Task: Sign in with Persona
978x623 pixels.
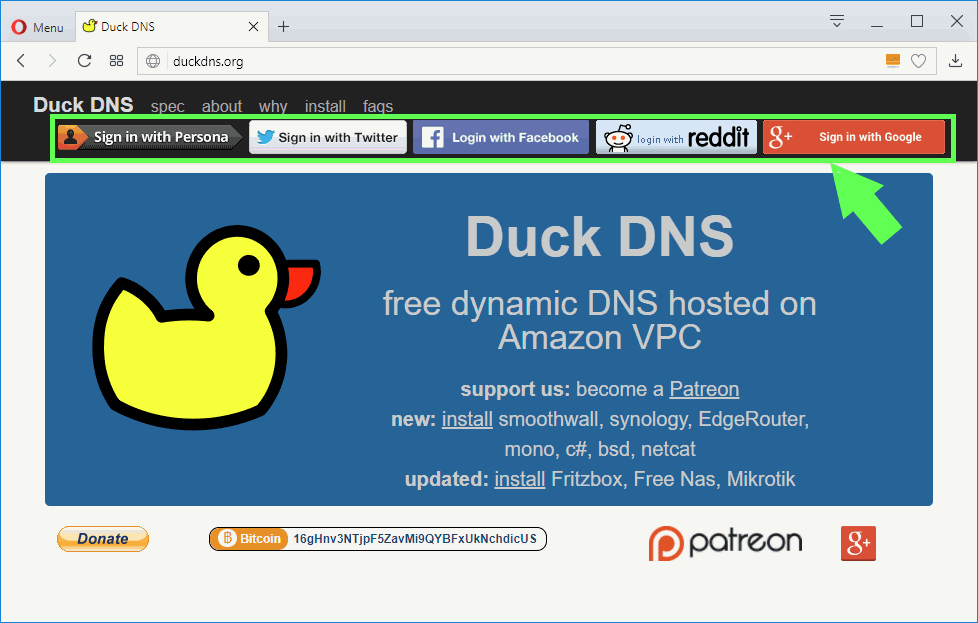Action: (x=150, y=137)
